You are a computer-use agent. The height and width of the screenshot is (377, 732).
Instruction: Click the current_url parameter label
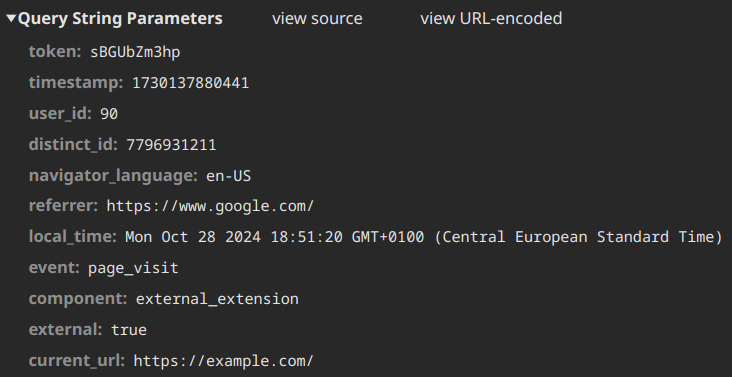point(77,361)
